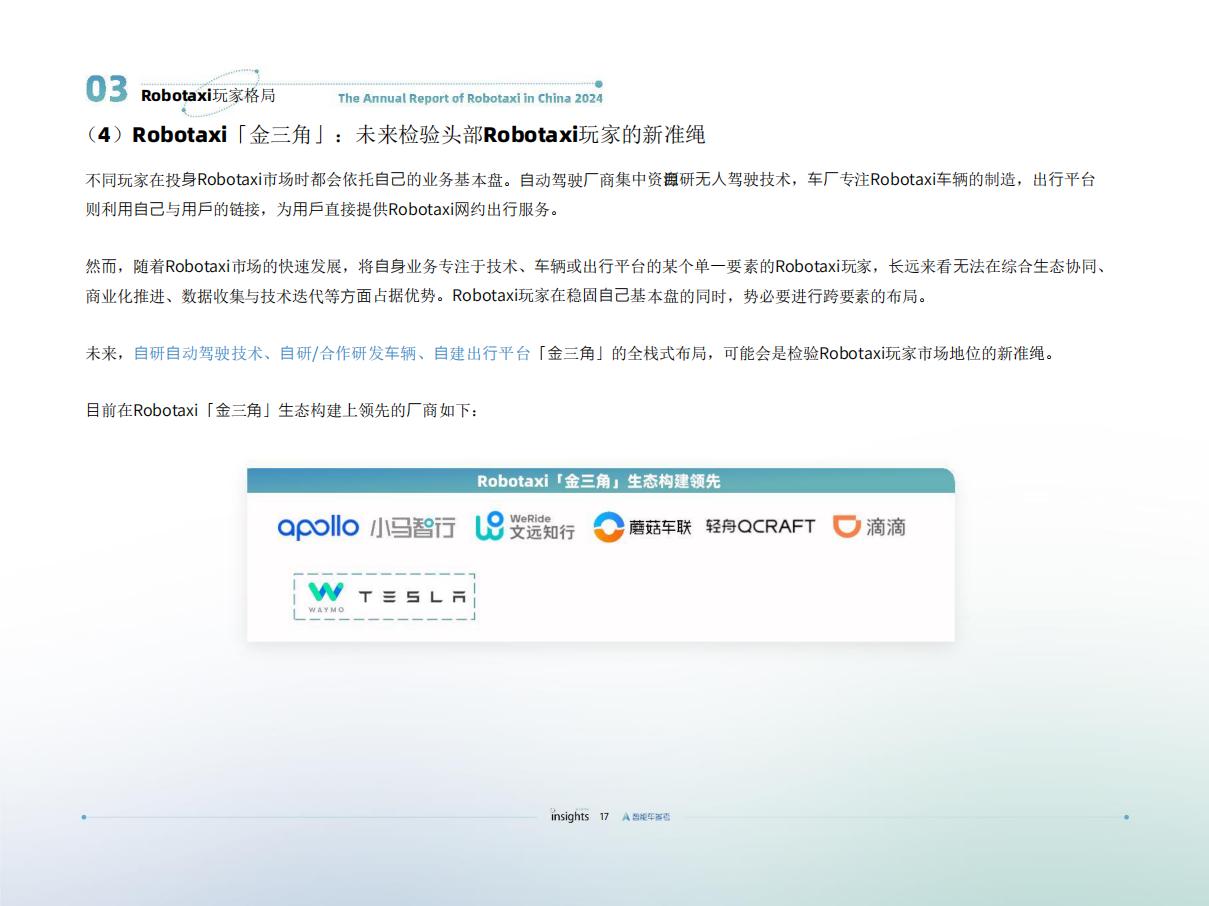
Task: Click the 智能车参考 footer logo
Action: point(646,817)
